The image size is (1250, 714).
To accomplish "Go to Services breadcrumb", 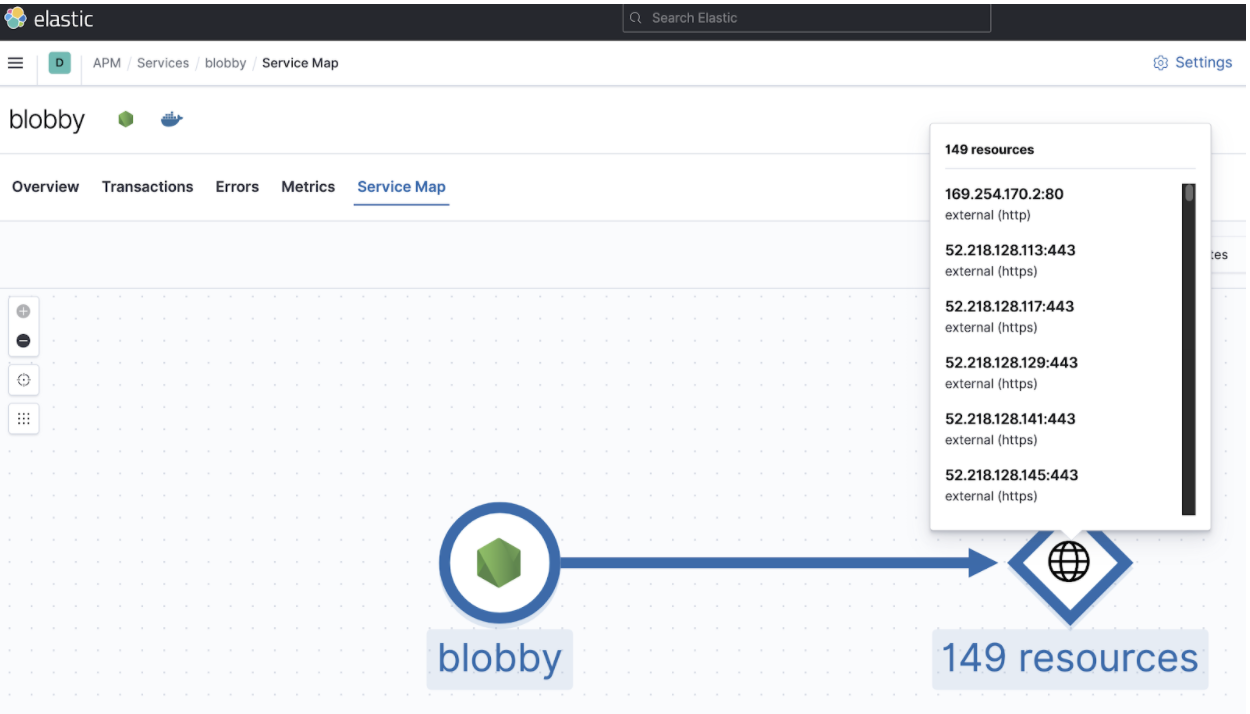I will point(163,63).
